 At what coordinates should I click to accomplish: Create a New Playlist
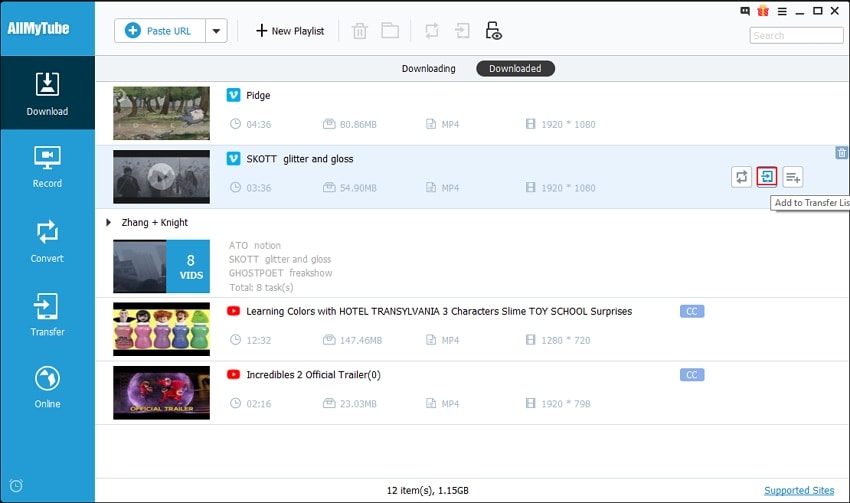click(290, 31)
